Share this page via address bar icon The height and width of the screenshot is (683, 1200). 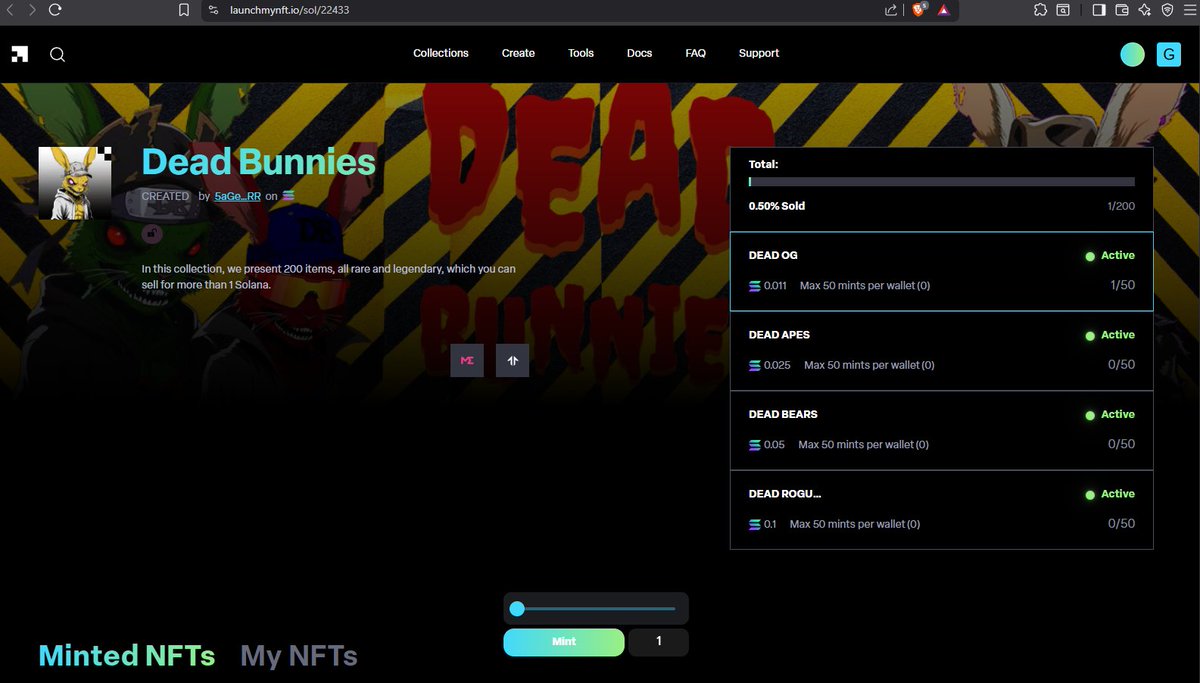[x=891, y=10]
